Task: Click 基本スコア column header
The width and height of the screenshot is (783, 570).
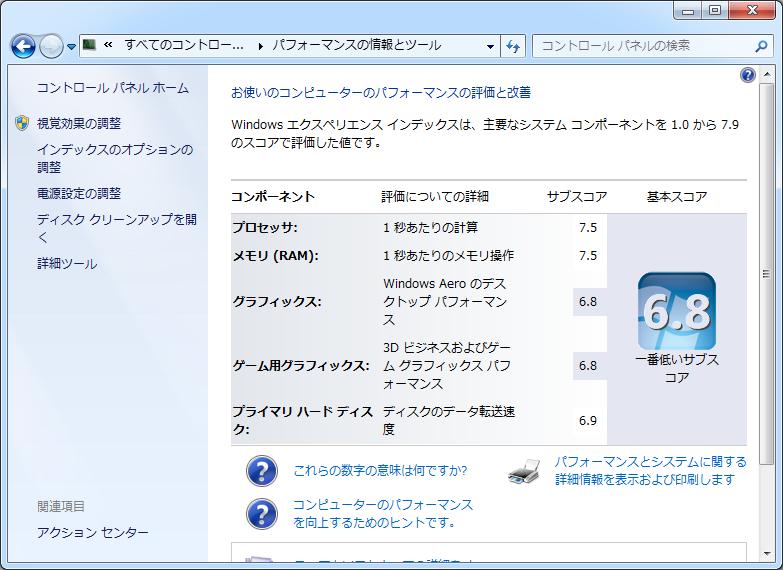Action: click(677, 197)
